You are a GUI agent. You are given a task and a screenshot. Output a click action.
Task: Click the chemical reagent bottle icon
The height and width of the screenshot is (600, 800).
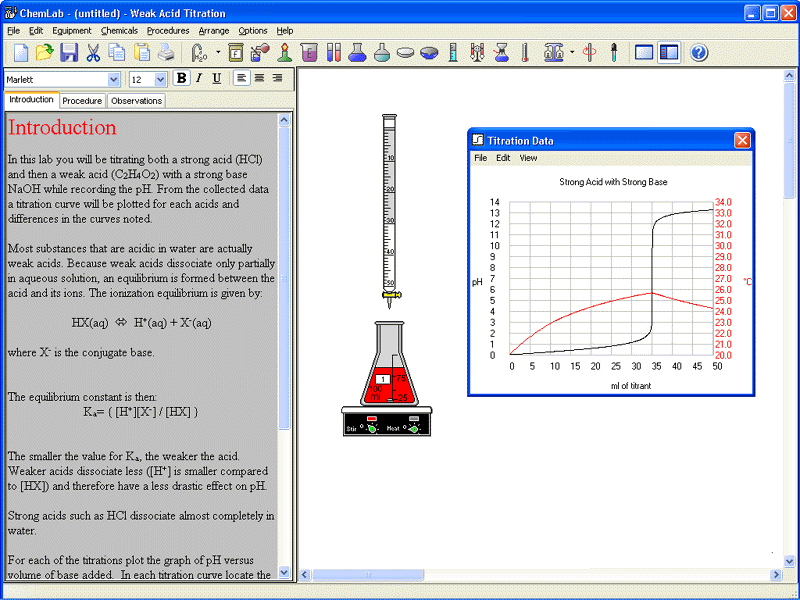coord(235,53)
